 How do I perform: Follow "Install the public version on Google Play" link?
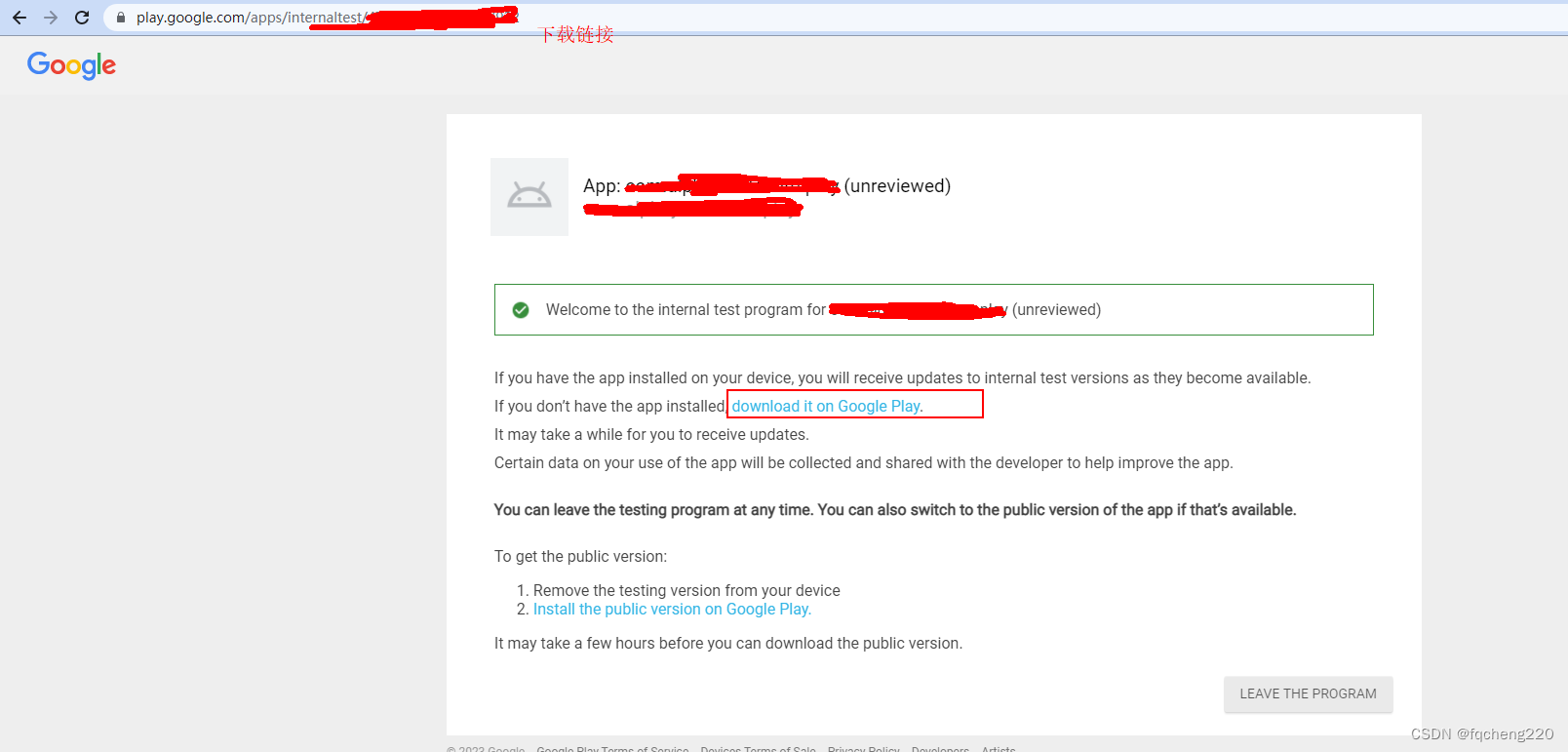672,610
